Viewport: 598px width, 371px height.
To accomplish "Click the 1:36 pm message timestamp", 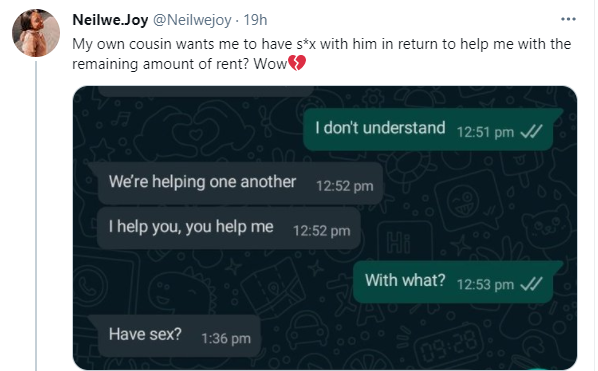I will tap(226, 339).
